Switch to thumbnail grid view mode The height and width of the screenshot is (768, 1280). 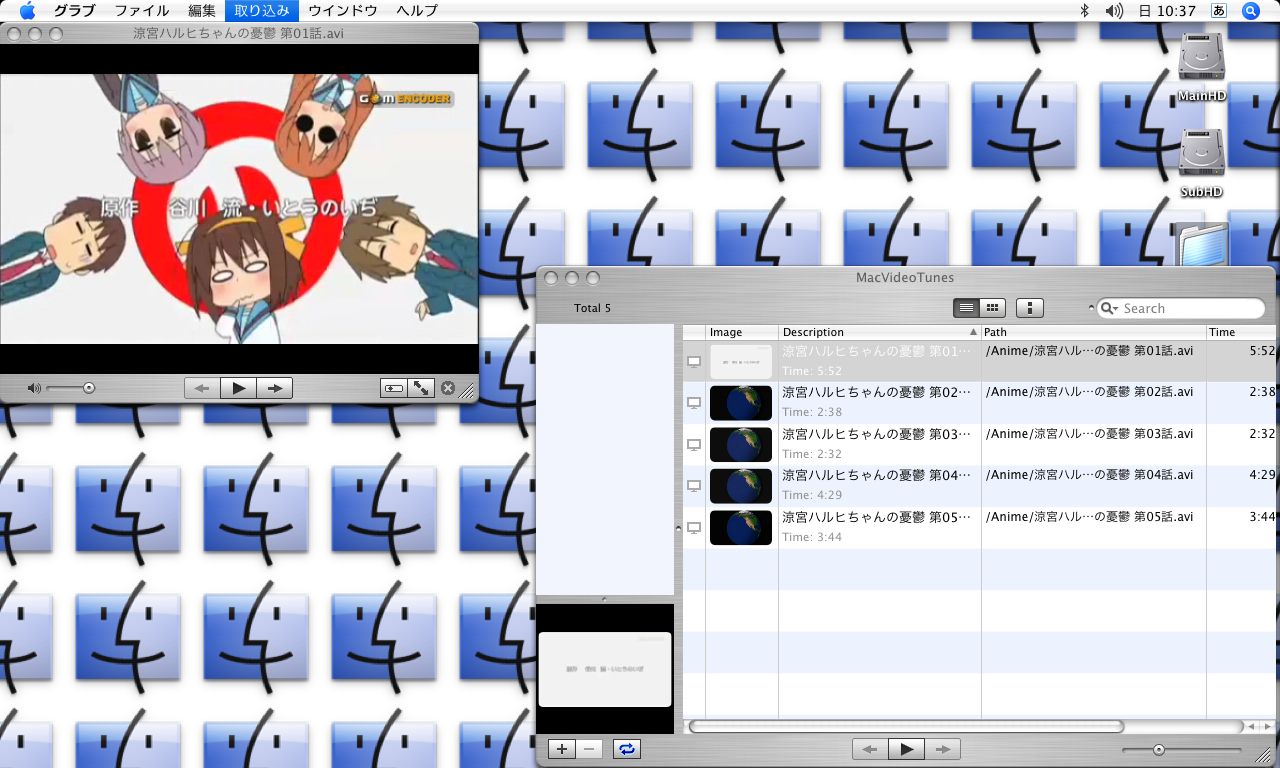tap(991, 308)
